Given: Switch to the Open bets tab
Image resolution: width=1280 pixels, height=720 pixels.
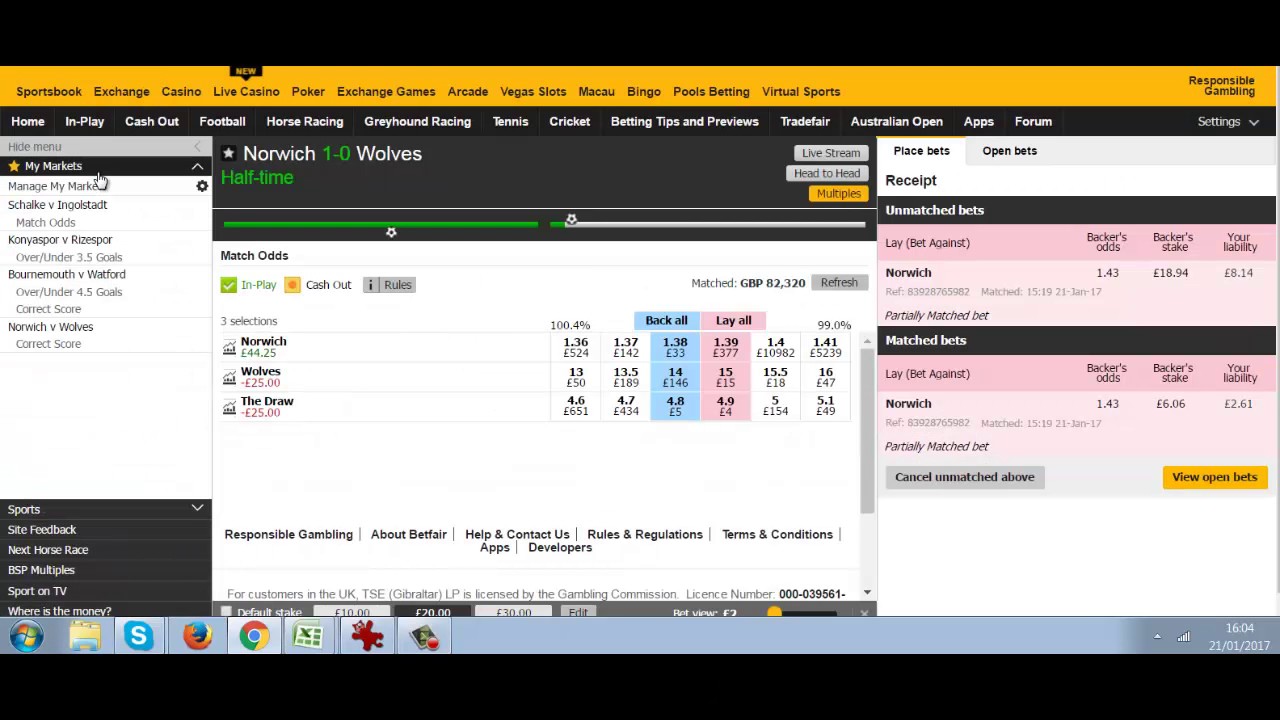Looking at the screenshot, I should coord(1009,151).
